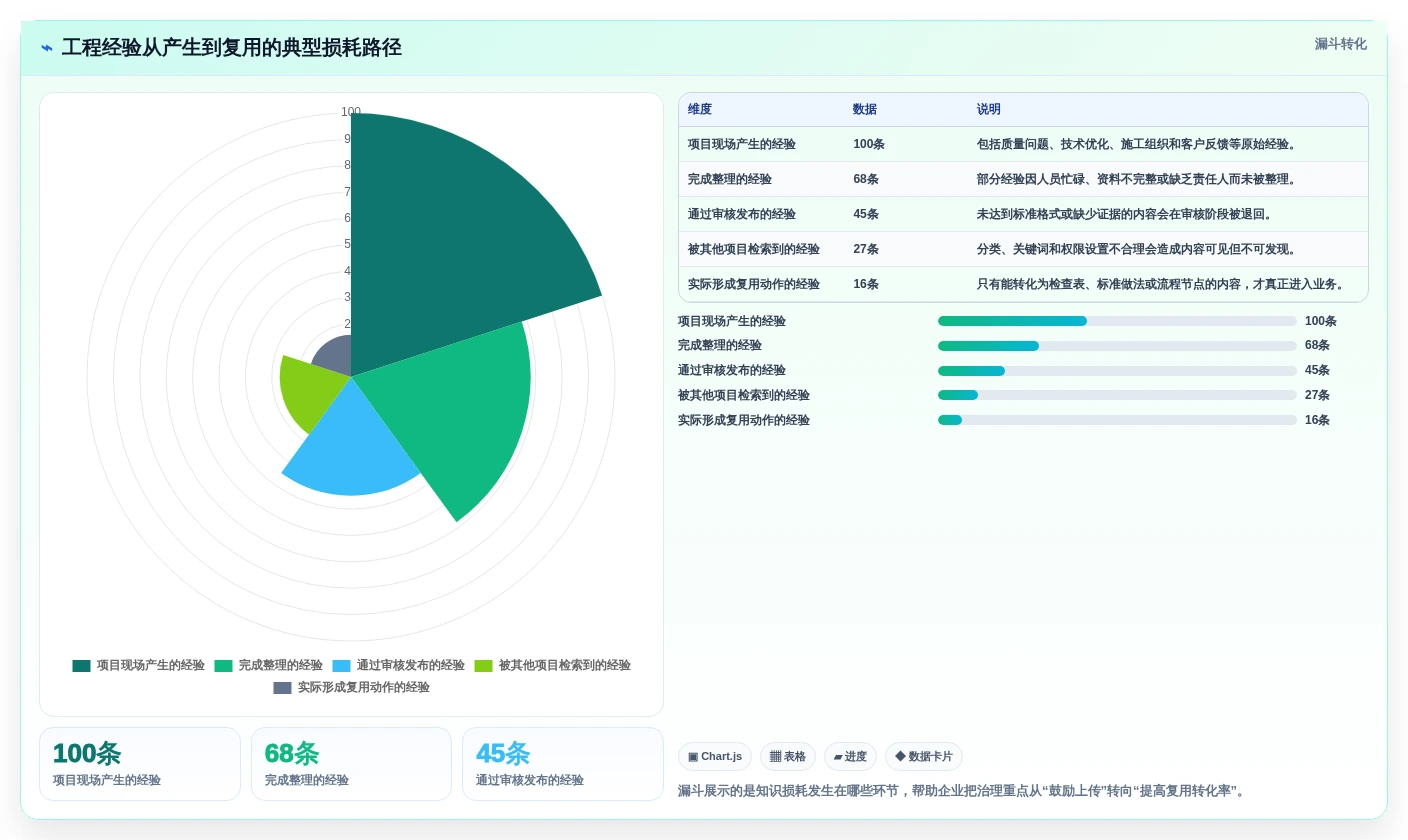Viewport: 1408px width, 840px height.
Task: Toggle legend swatch for 项目现场产生的经验
Action: click(x=81, y=665)
